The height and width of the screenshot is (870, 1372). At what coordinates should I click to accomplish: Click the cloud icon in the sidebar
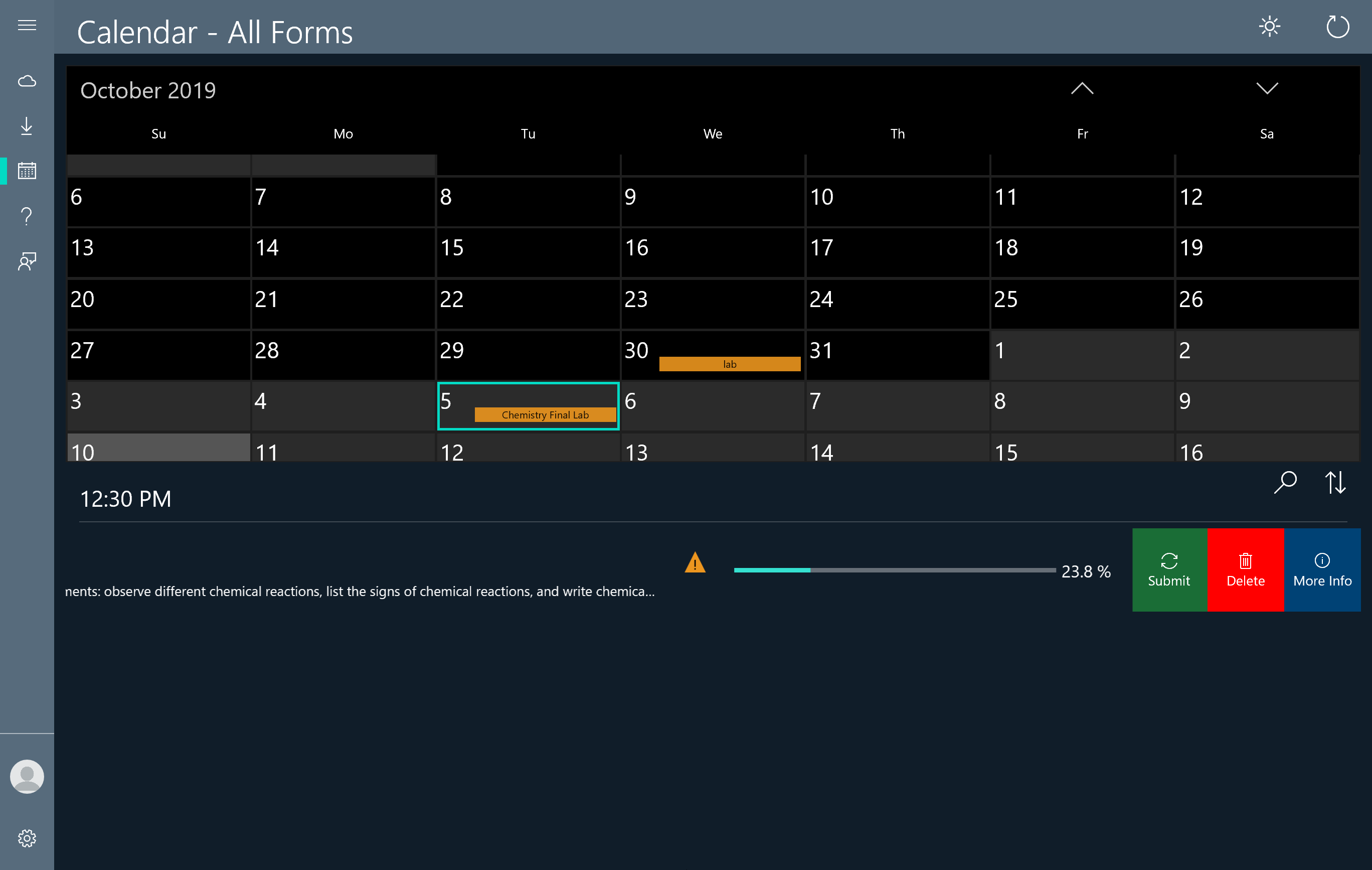click(27, 81)
